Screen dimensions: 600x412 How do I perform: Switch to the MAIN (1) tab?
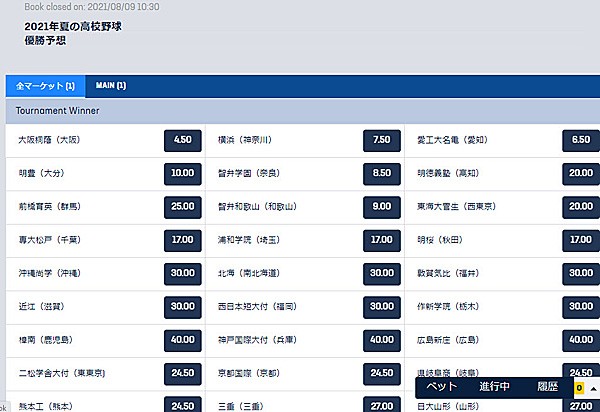111,86
